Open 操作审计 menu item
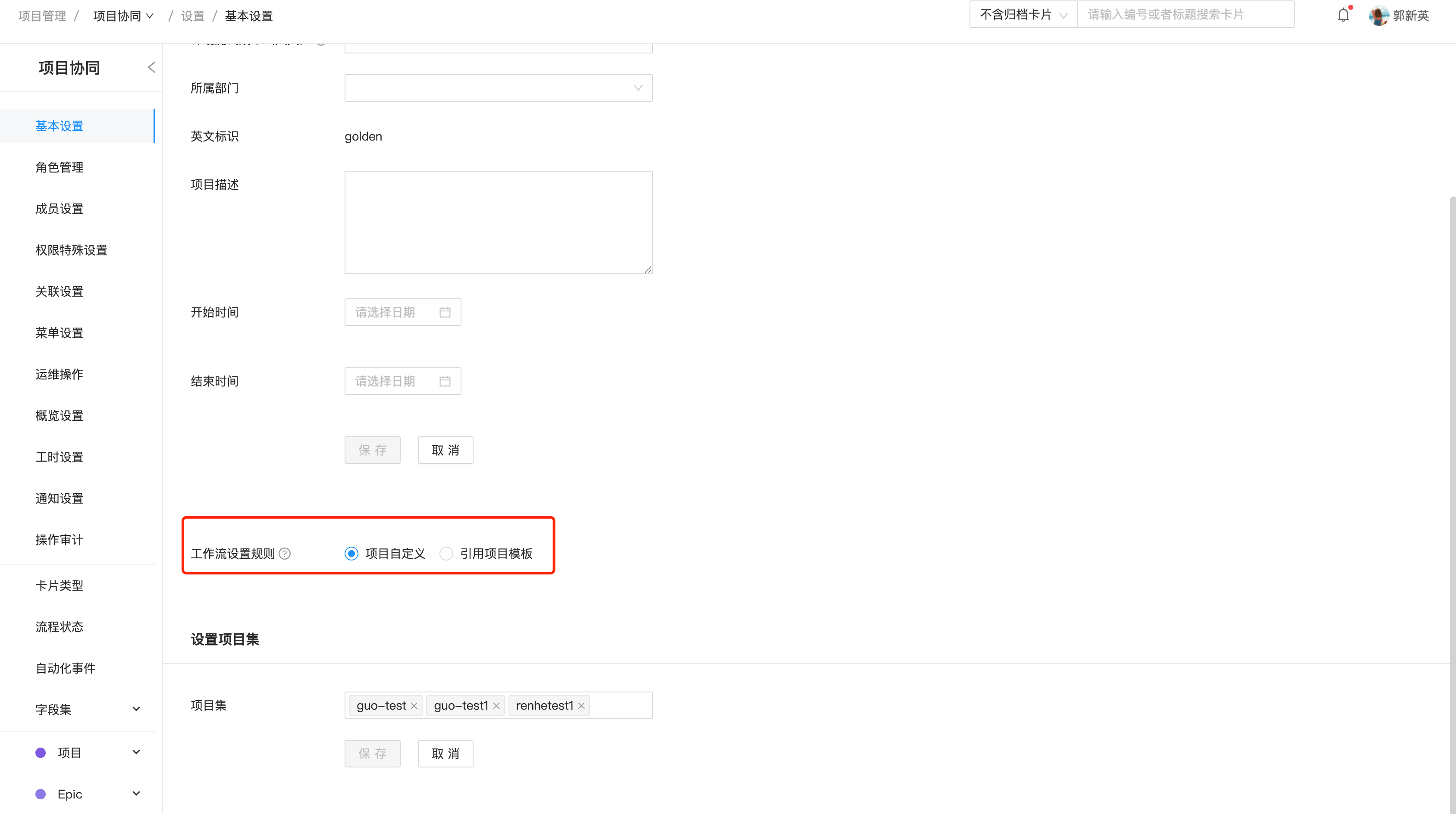This screenshot has height=814, width=1456. click(60, 540)
